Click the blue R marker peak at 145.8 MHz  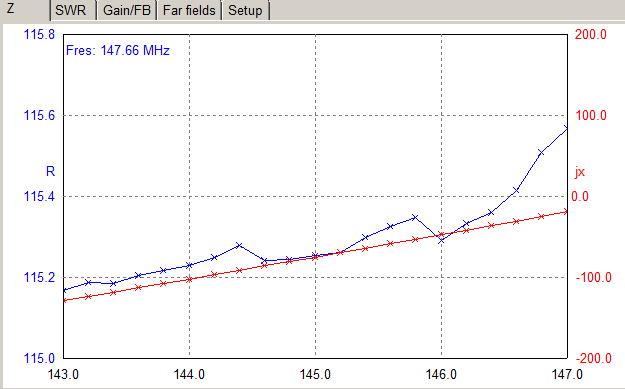point(415,217)
